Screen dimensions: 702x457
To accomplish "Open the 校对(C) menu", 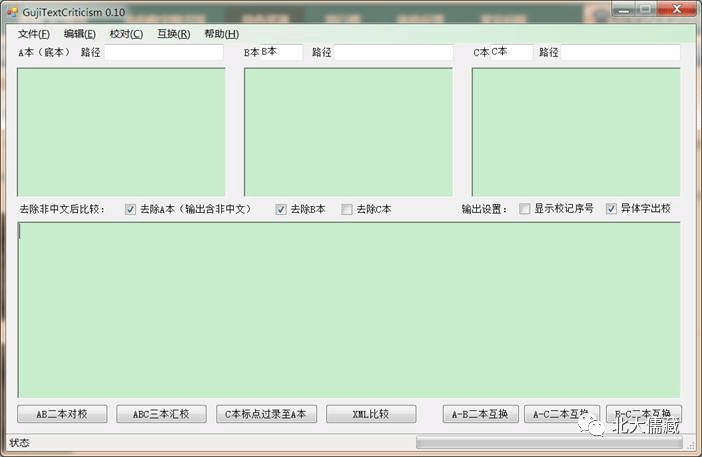I will [126, 33].
